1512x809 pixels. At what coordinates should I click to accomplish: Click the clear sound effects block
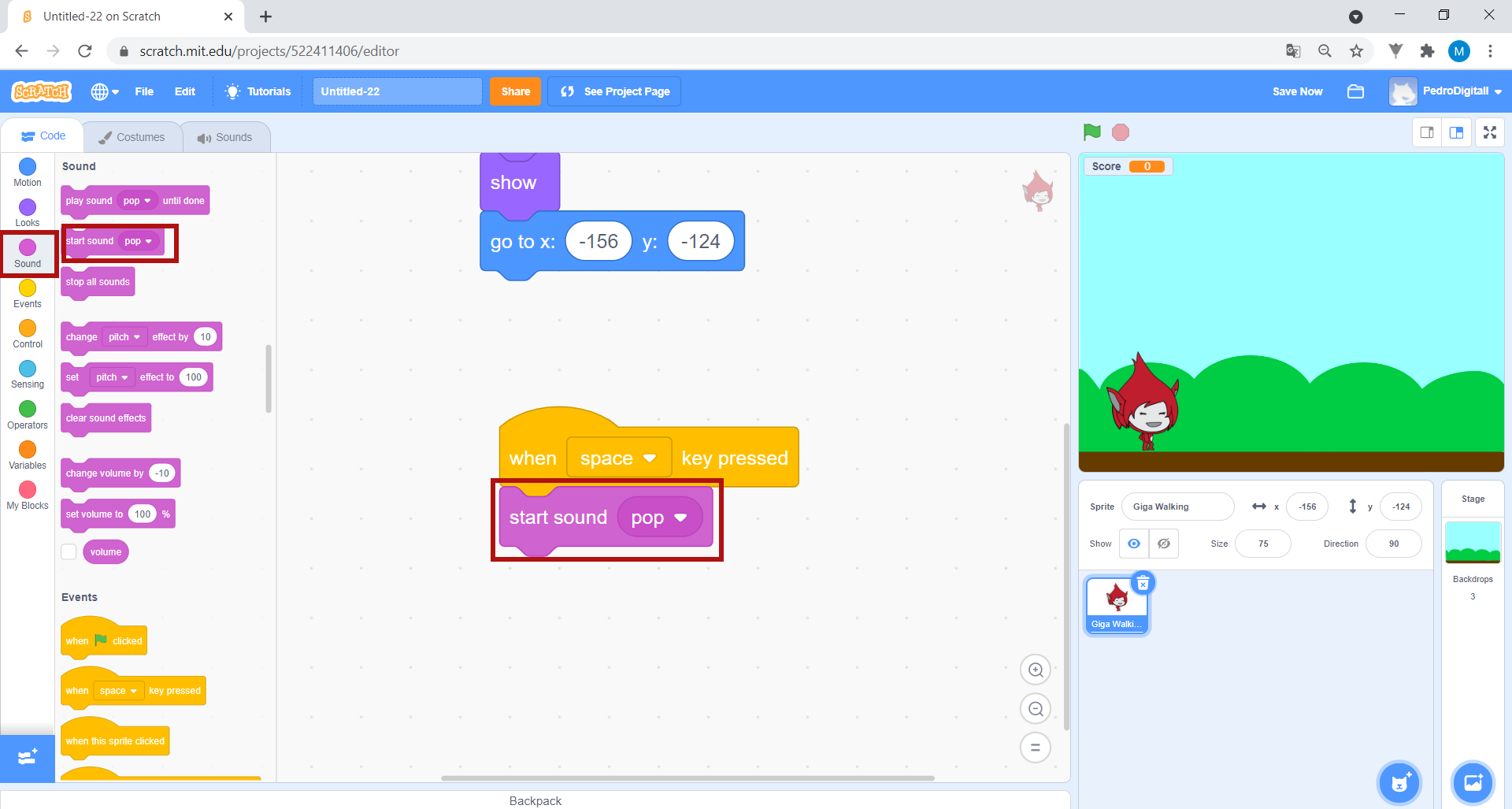pyautogui.click(x=106, y=418)
